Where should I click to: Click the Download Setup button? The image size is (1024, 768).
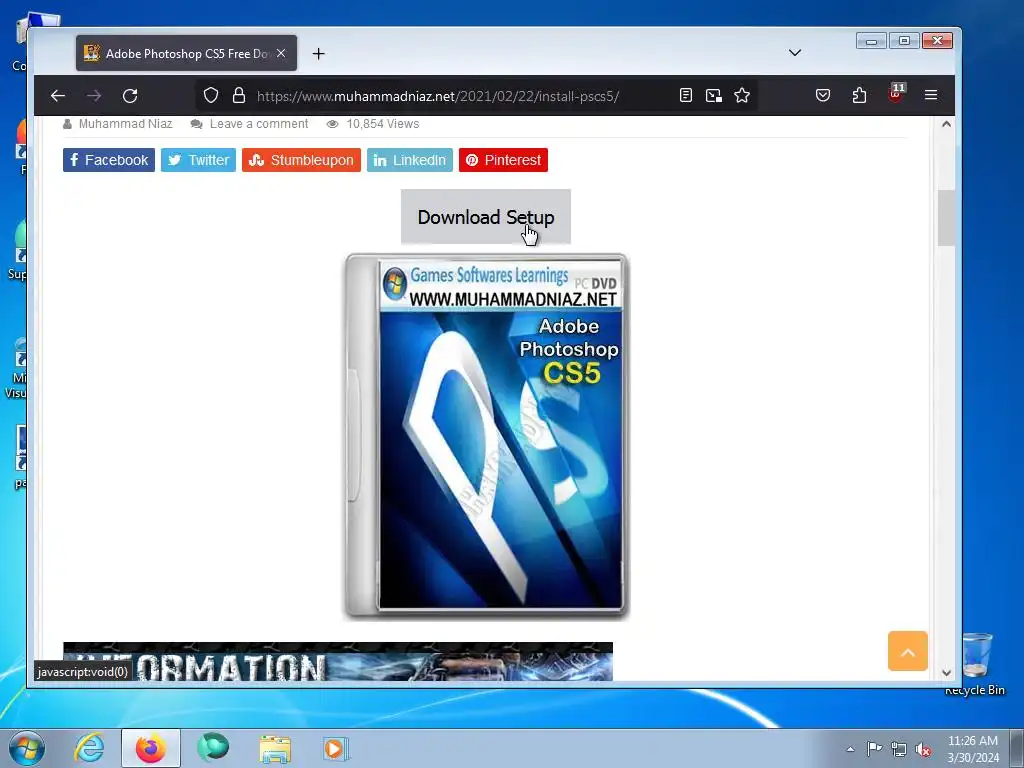click(x=486, y=217)
